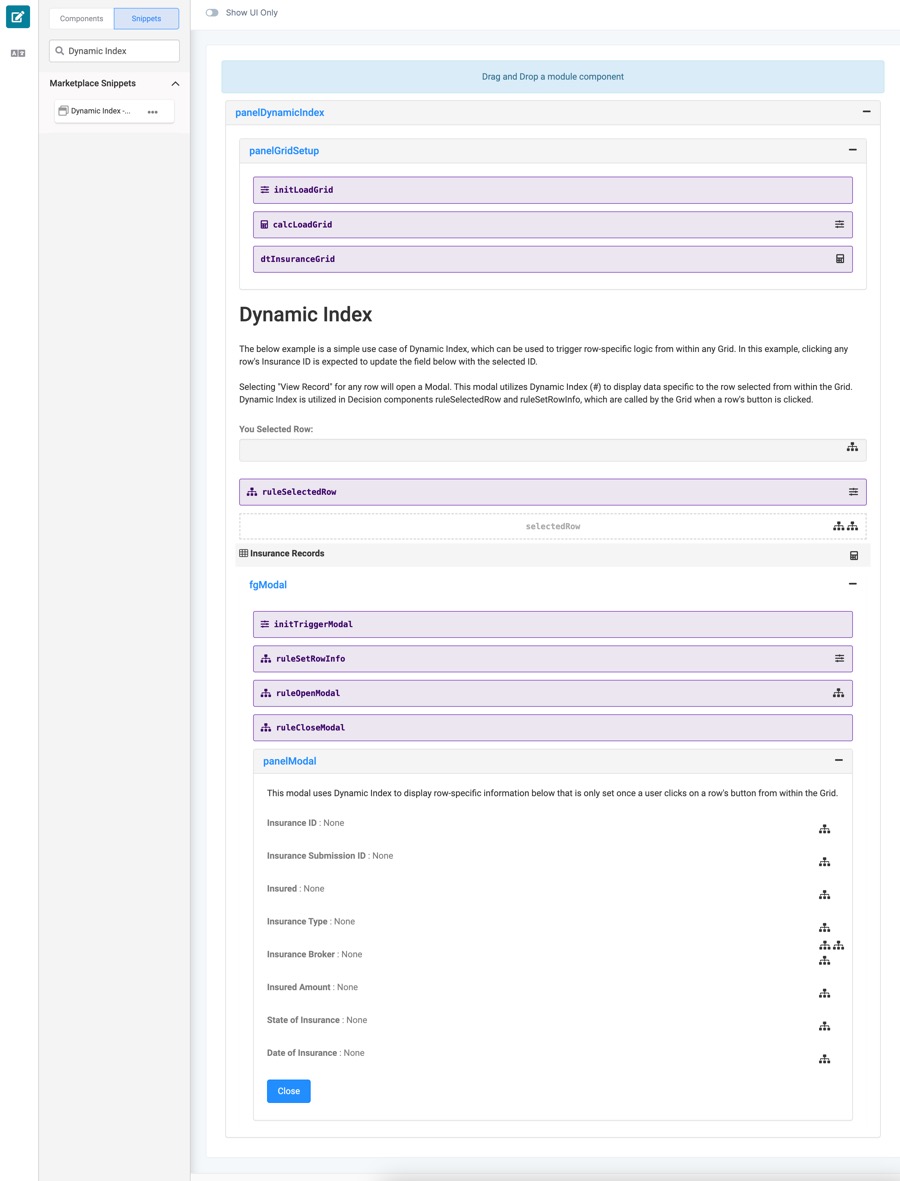Click the Dynamic Index search field
This screenshot has height=1181, width=900.
coord(114,51)
